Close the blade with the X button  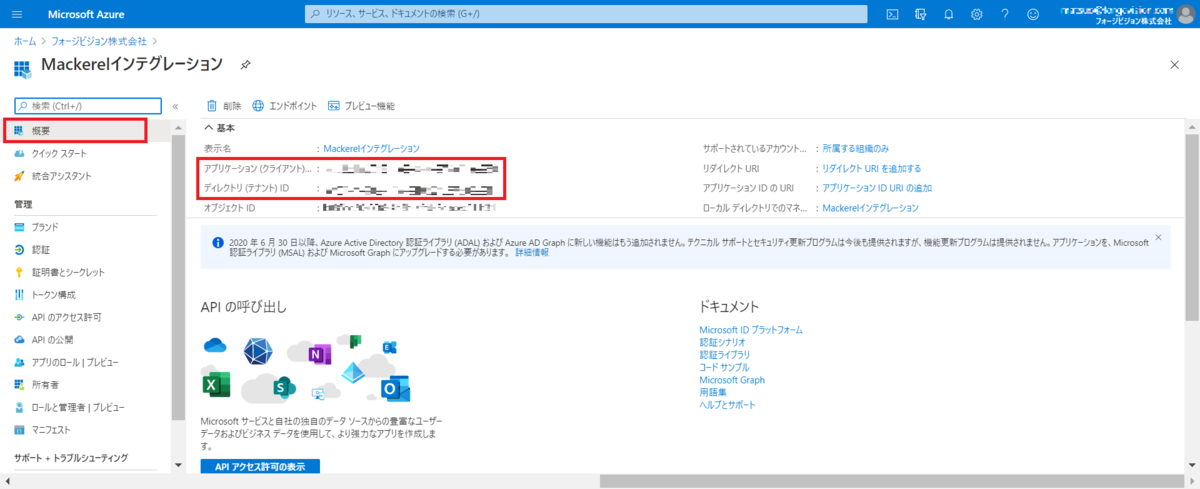(1174, 64)
